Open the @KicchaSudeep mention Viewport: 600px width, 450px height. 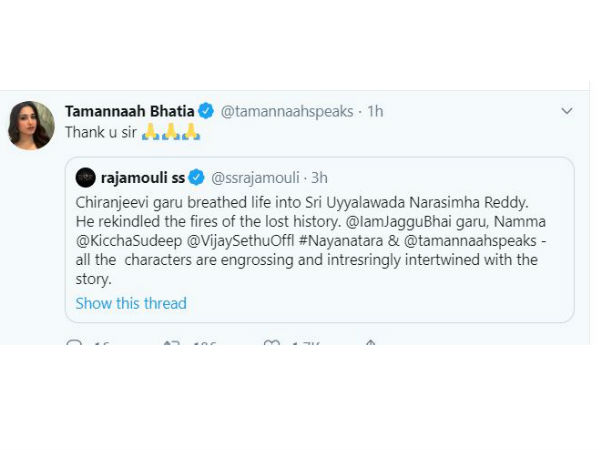point(129,241)
